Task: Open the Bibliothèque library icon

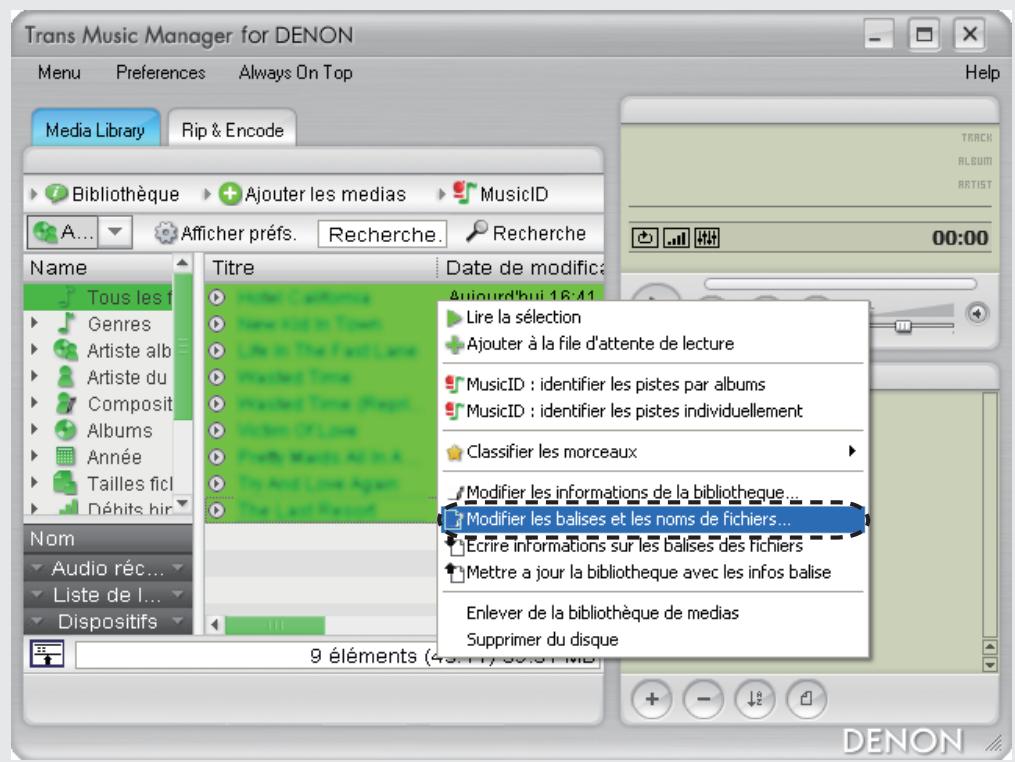Action: point(56,194)
